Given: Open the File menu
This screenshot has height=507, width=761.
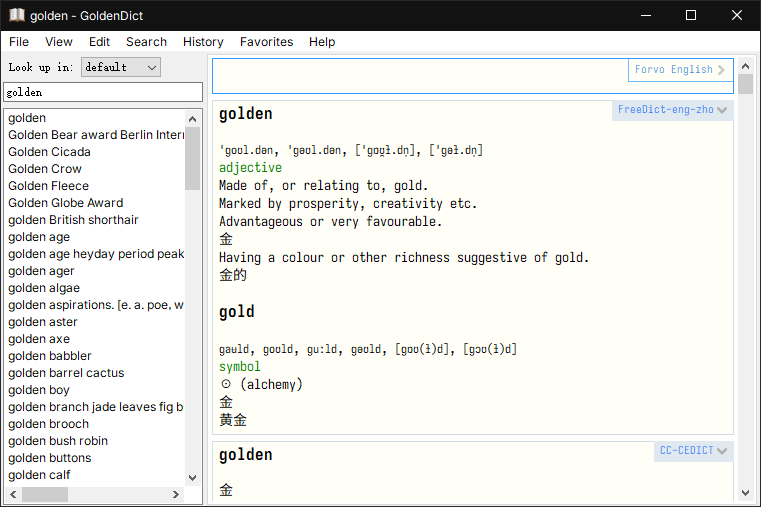Looking at the screenshot, I should coord(19,42).
